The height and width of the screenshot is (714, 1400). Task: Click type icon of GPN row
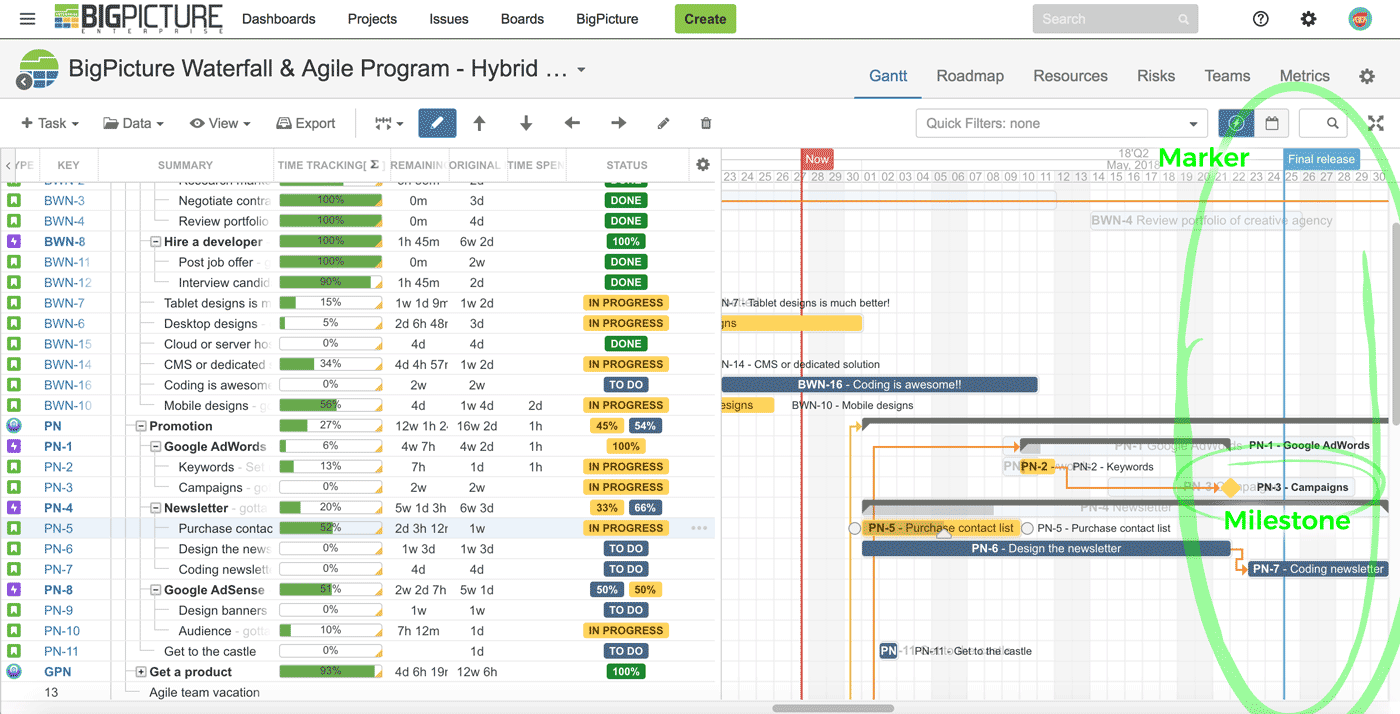[14, 672]
